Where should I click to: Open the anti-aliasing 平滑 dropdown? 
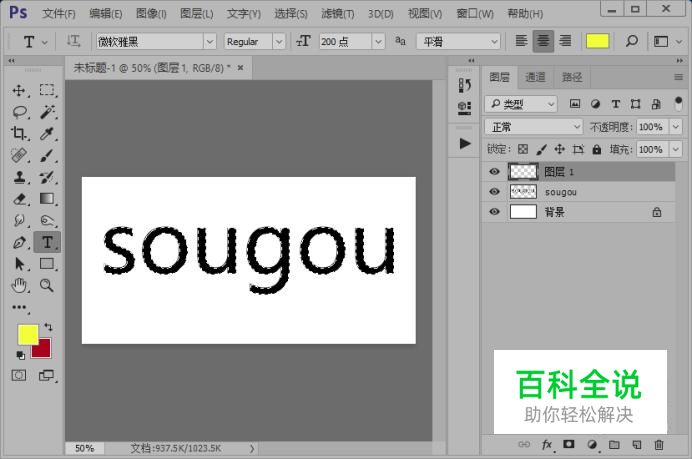point(458,41)
